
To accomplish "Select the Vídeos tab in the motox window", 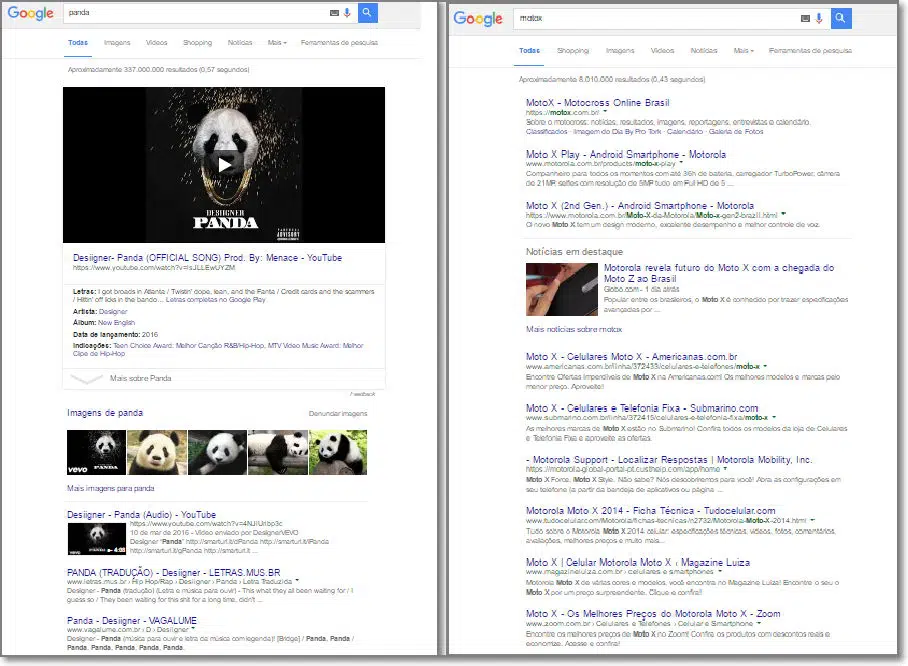I will tap(662, 50).
